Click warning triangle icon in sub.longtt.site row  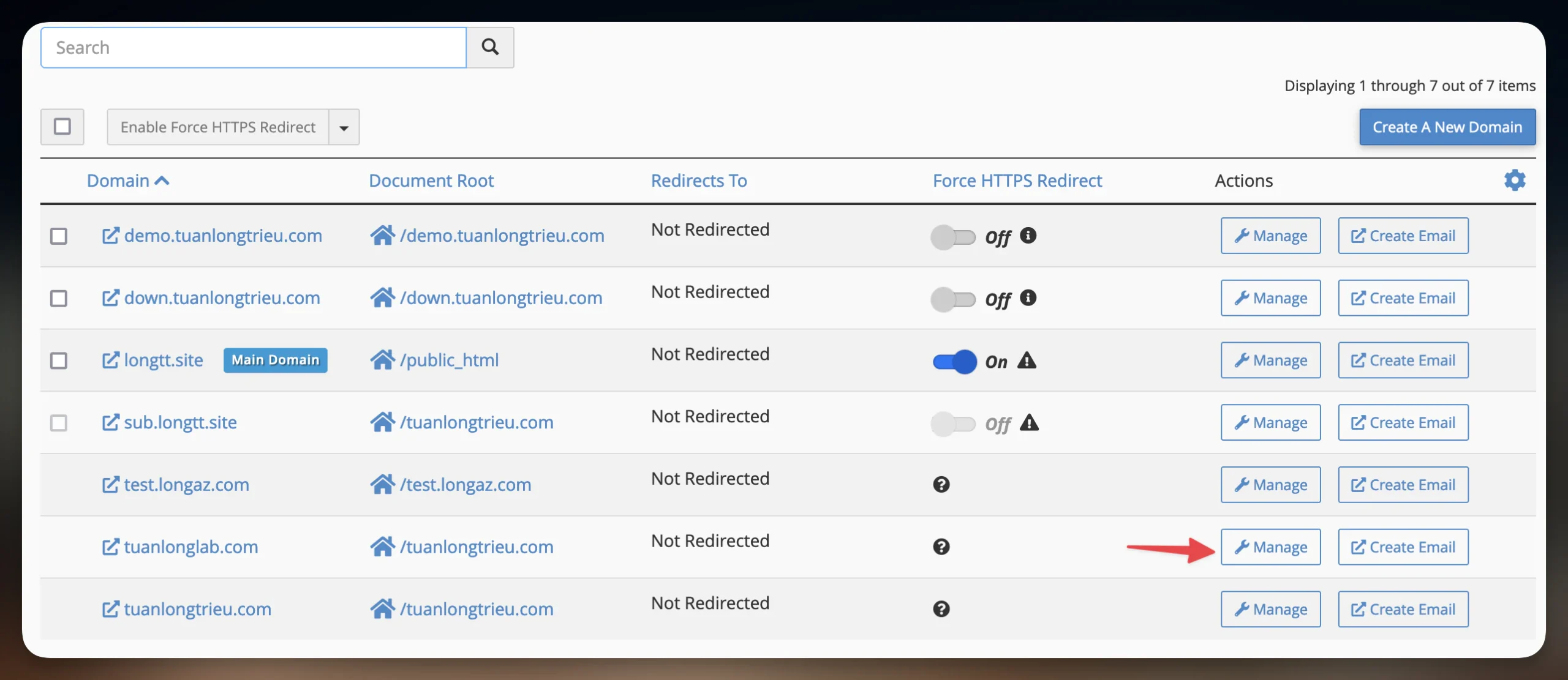pos(1030,423)
